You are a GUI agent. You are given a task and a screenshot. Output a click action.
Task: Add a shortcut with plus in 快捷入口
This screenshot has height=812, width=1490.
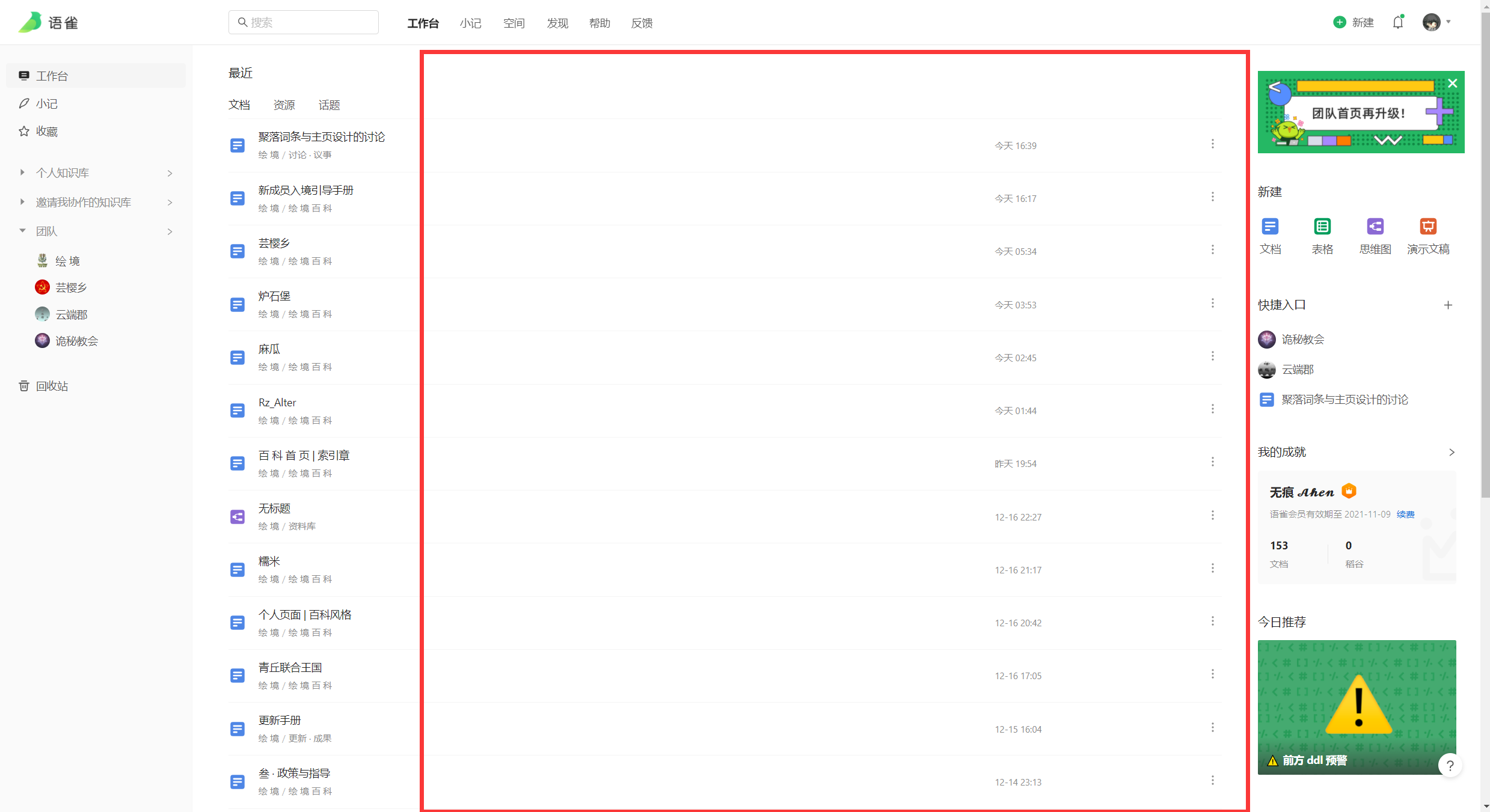click(x=1448, y=305)
